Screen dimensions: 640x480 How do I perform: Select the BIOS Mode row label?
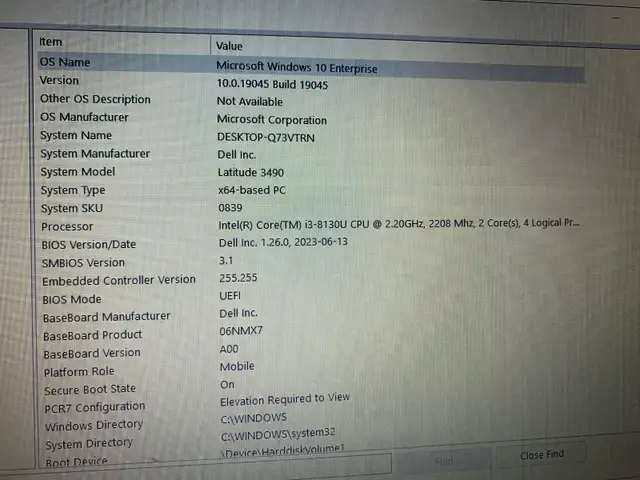point(72,300)
